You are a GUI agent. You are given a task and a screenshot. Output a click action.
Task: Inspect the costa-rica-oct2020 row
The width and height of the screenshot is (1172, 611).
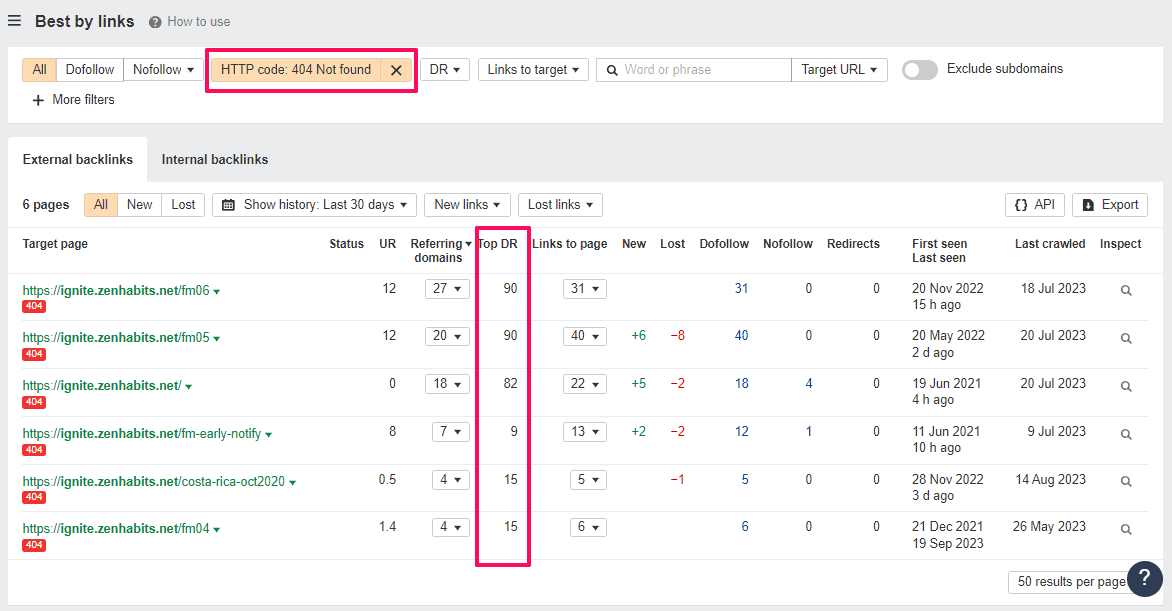click(x=1126, y=482)
